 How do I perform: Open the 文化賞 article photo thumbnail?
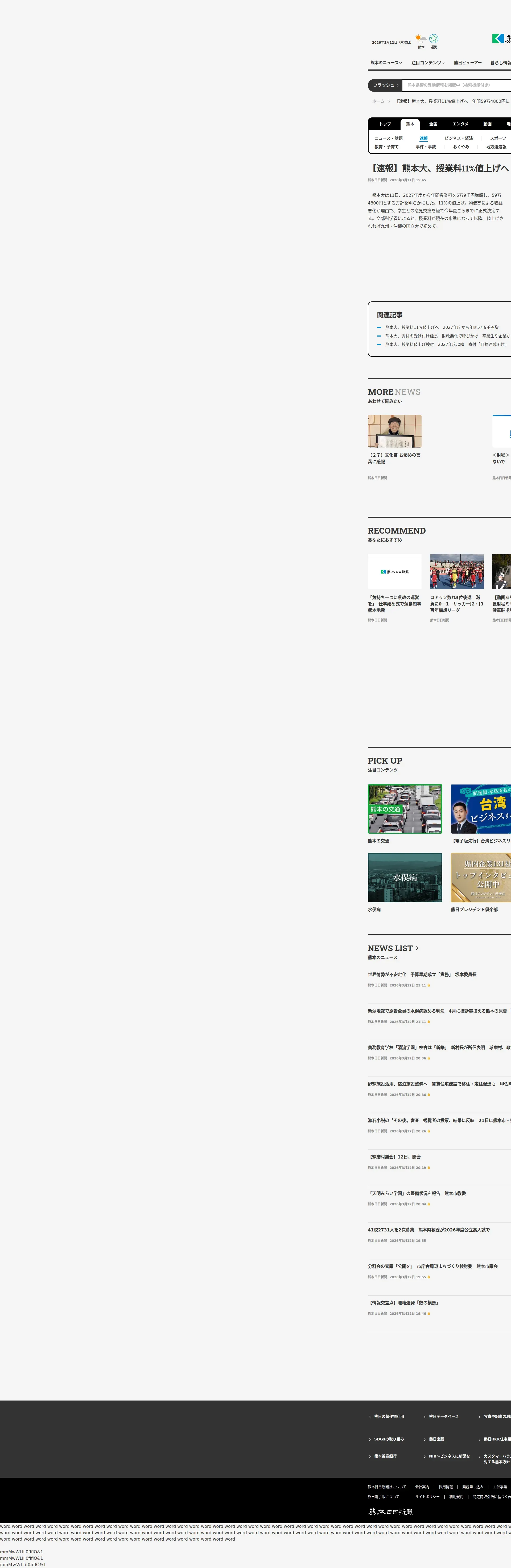(395, 432)
